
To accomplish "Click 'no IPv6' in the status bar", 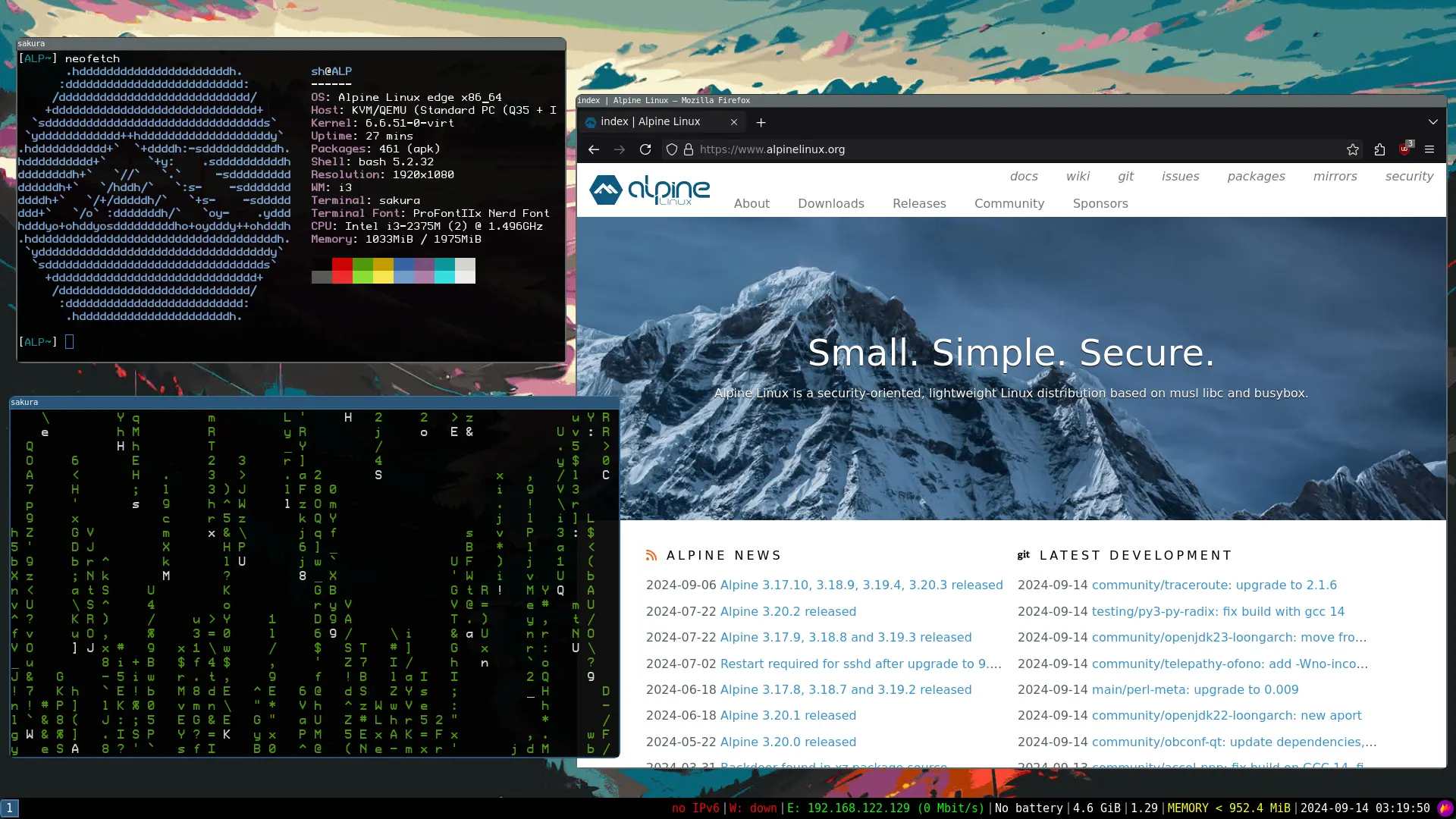I will pyautogui.click(x=695, y=808).
